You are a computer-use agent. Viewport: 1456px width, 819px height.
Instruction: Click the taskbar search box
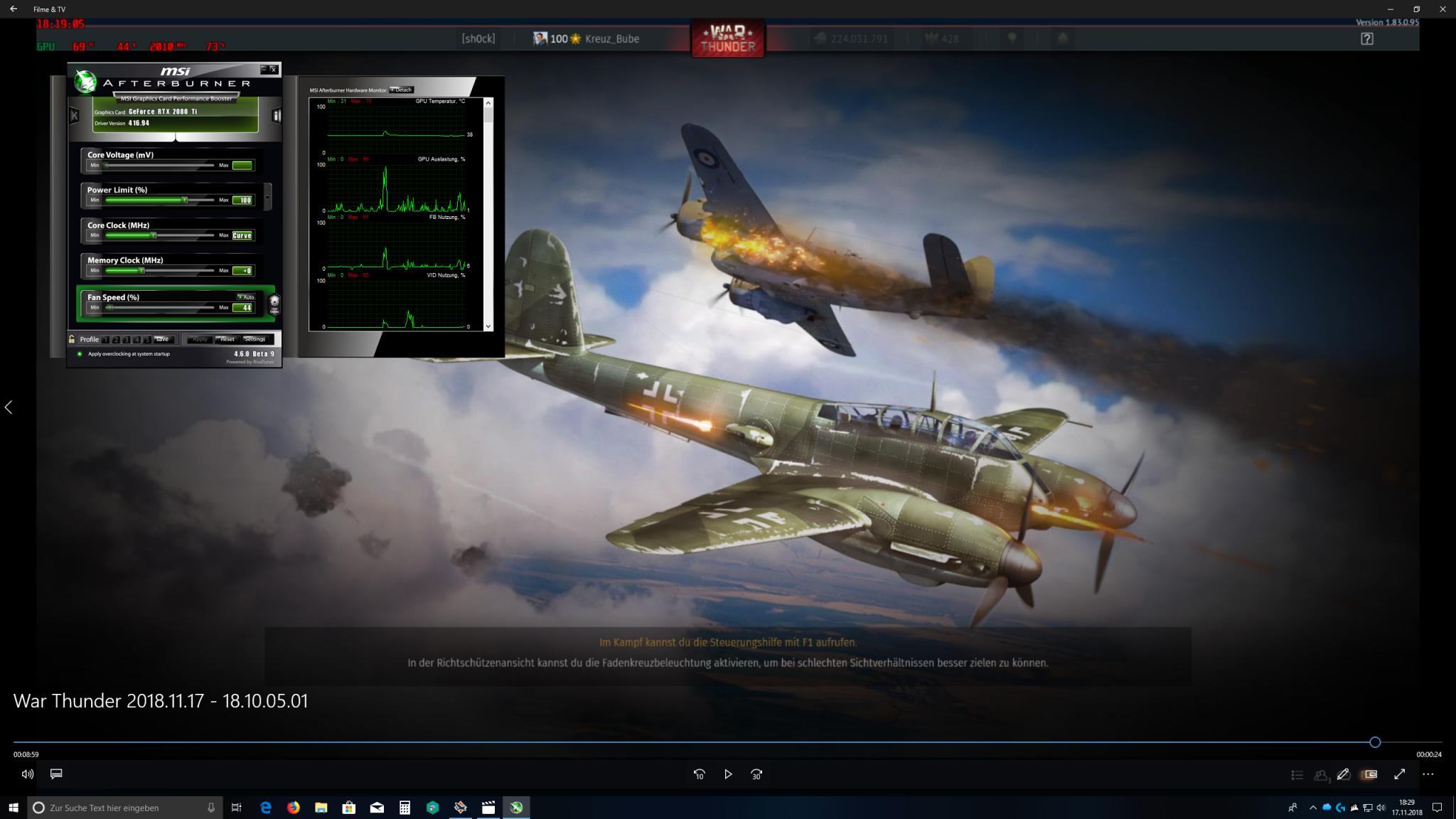(x=125, y=808)
